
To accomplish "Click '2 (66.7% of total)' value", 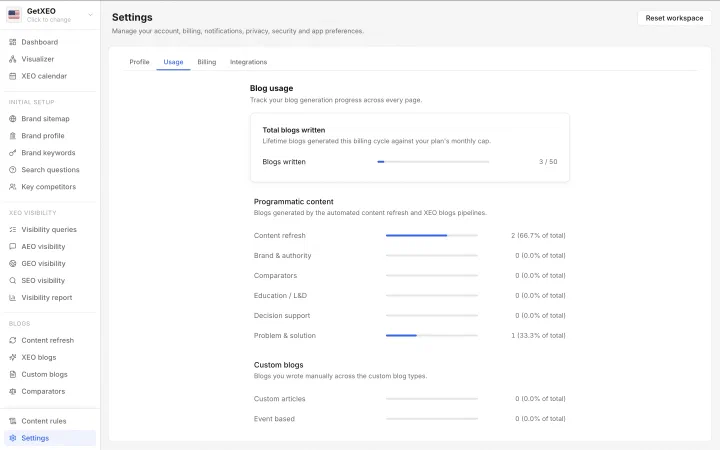I will [538, 235].
